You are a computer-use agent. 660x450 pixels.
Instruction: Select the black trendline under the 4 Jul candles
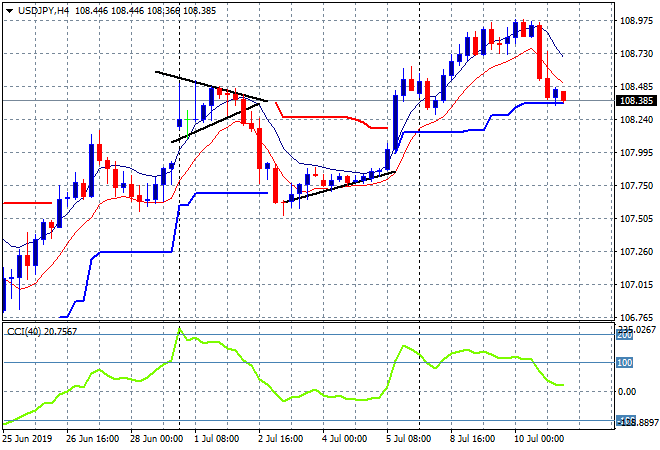pos(339,187)
